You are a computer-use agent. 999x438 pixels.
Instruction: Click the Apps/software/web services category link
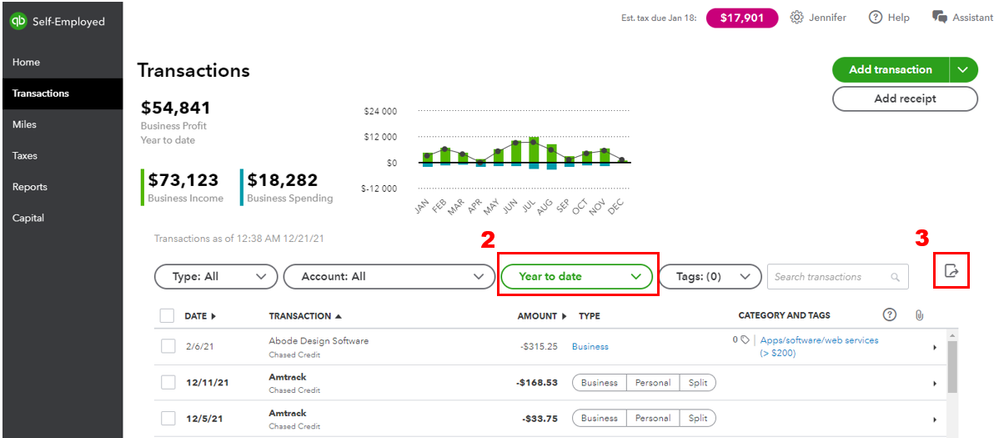pos(819,341)
